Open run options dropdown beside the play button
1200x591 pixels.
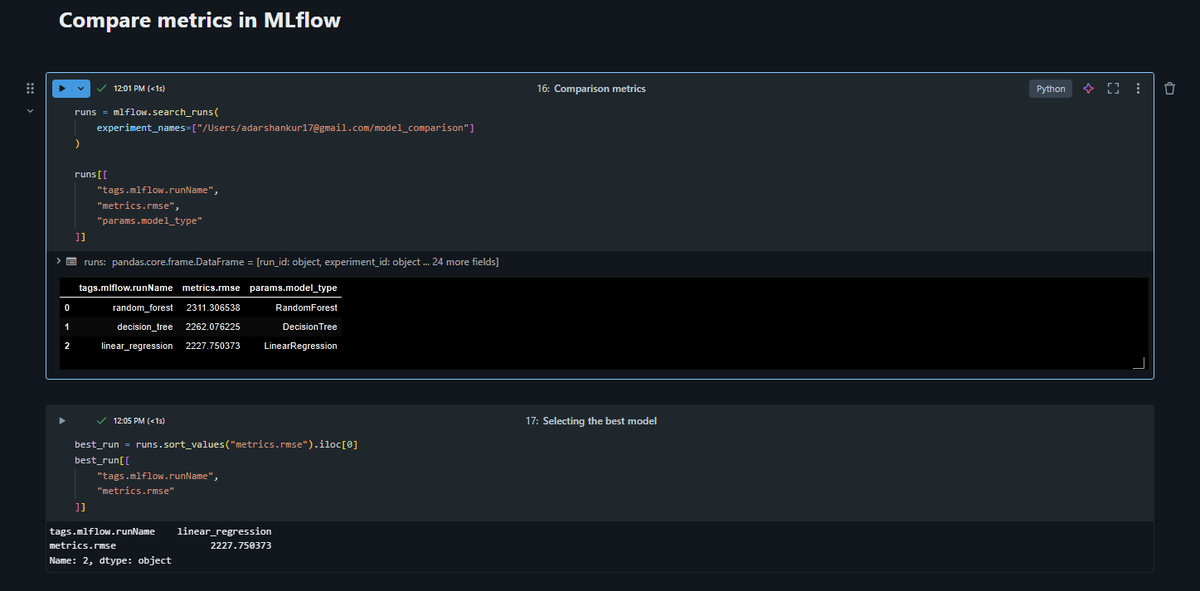coord(81,89)
